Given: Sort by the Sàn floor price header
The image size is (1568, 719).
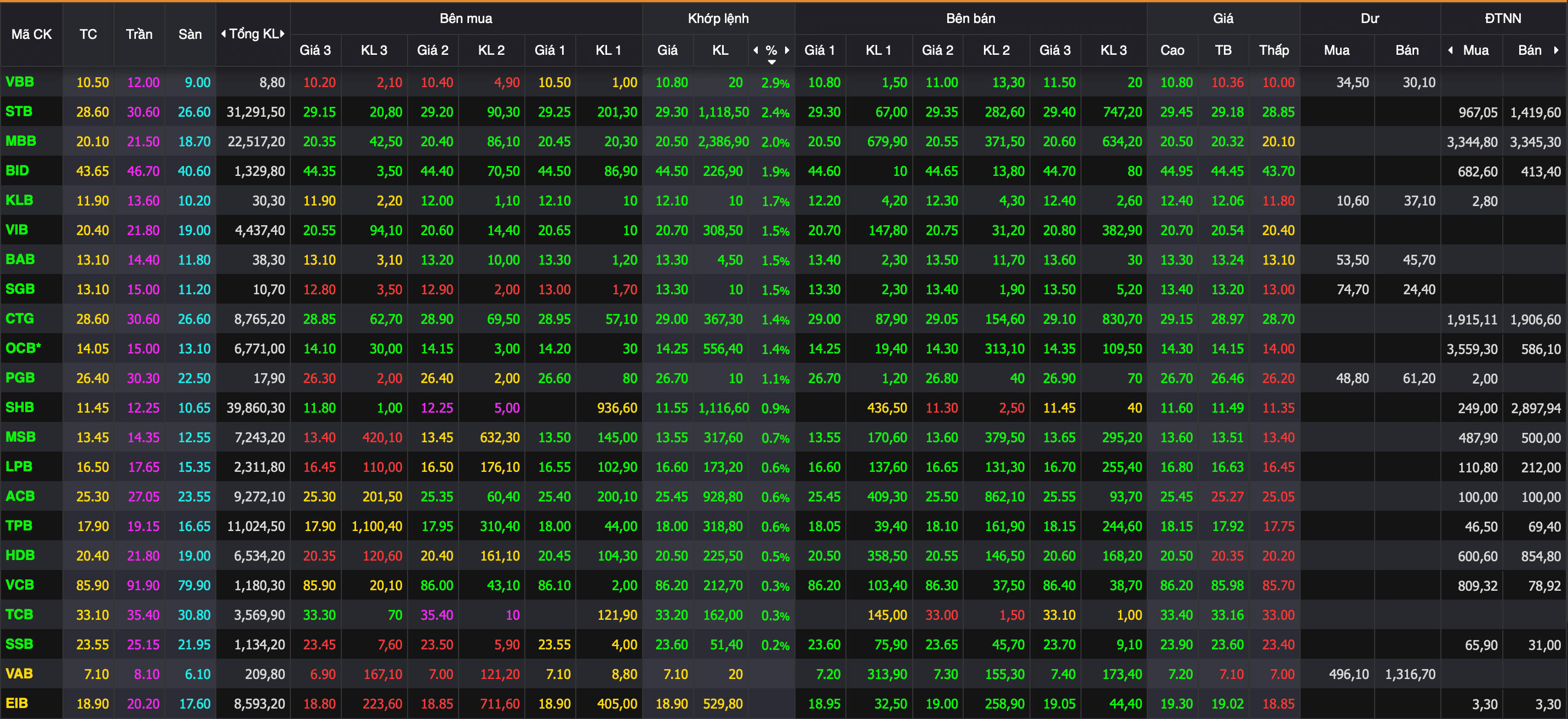Looking at the screenshot, I should pyautogui.click(x=190, y=35).
